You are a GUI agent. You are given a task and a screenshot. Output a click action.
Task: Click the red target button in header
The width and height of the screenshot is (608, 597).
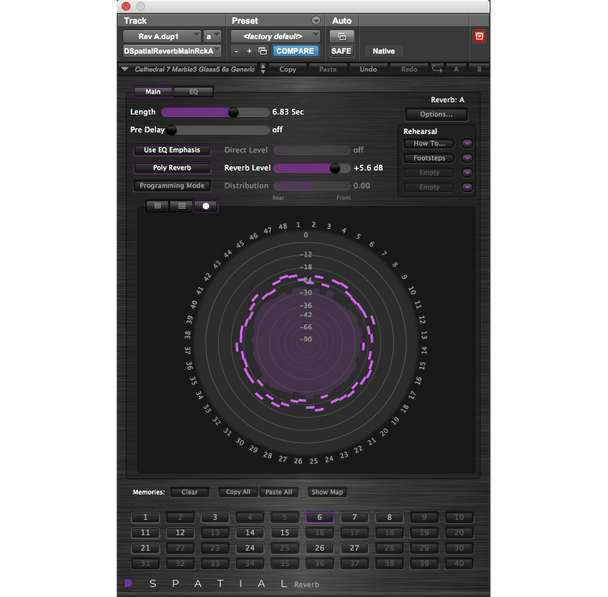[479, 36]
